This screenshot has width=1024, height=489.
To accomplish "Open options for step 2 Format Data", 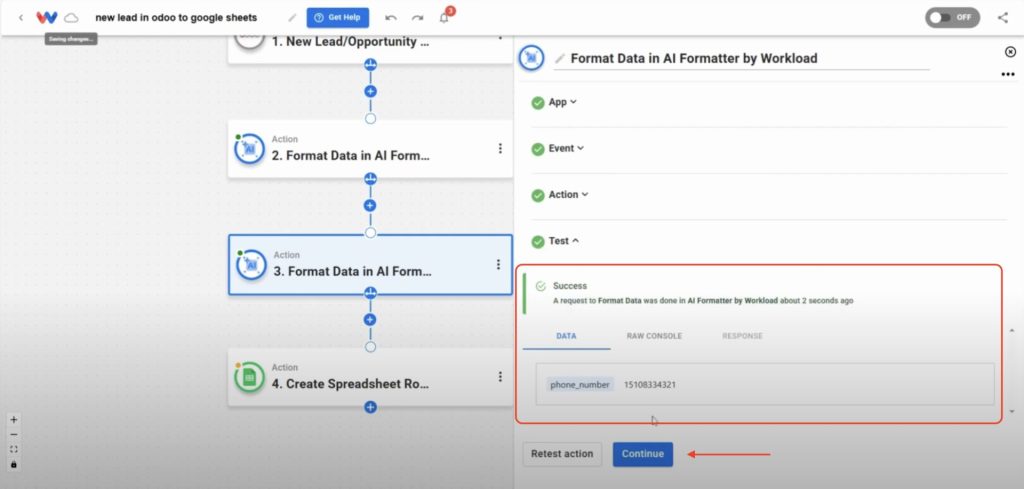I will point(500,149).
